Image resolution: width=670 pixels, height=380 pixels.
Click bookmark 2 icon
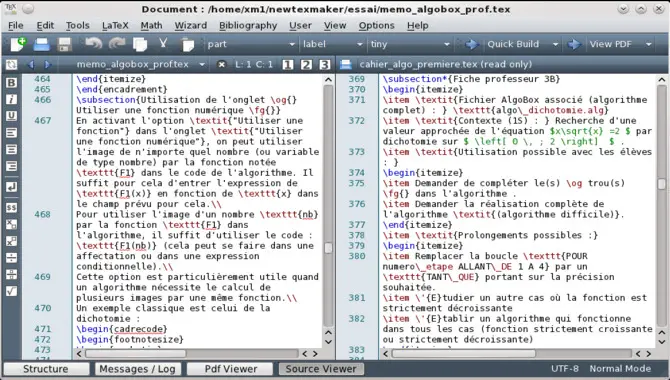306,65
